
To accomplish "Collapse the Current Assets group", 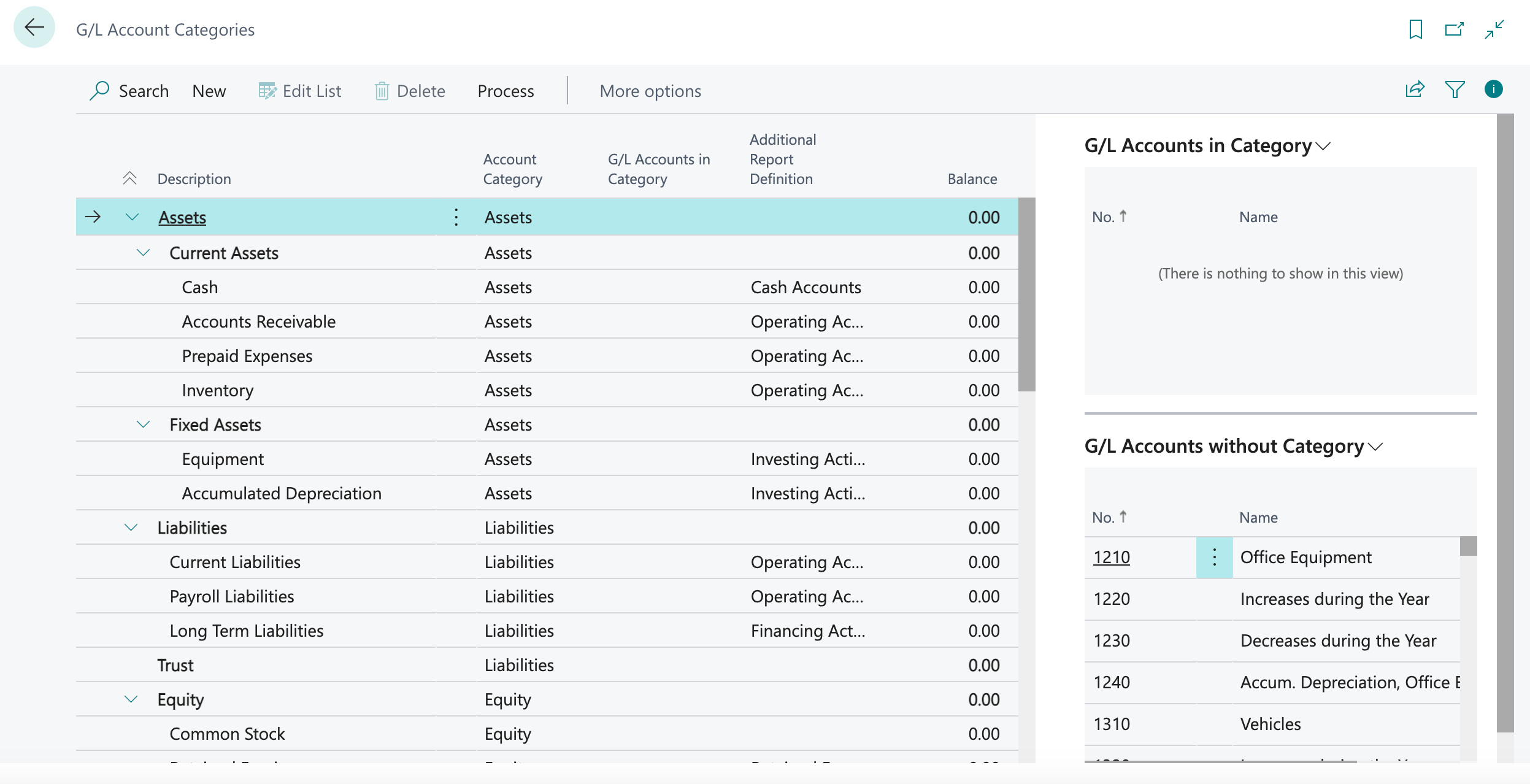I will pyautogui.click(x=144, y=253).
